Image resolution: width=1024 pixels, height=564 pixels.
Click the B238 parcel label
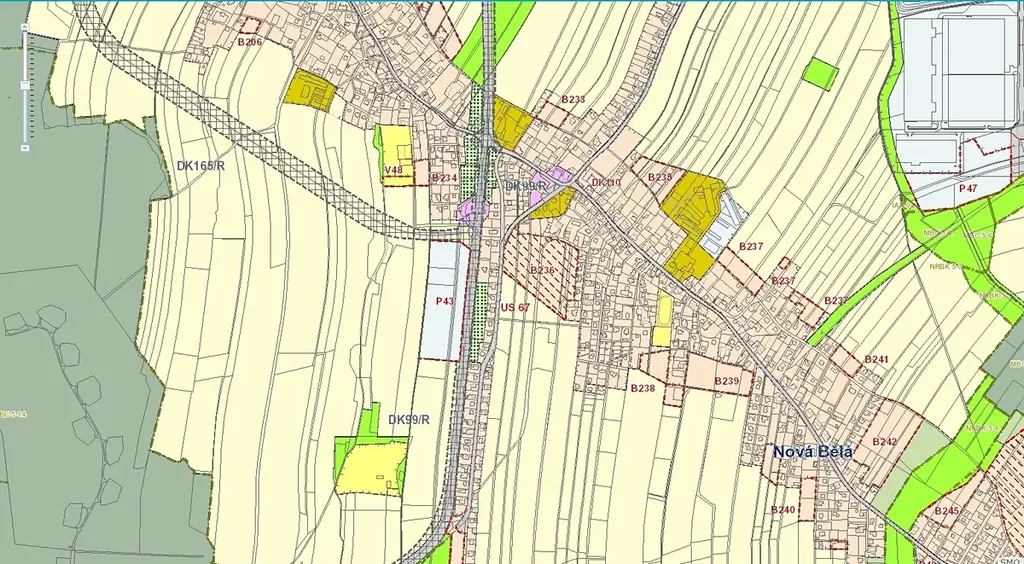[642, 388]
